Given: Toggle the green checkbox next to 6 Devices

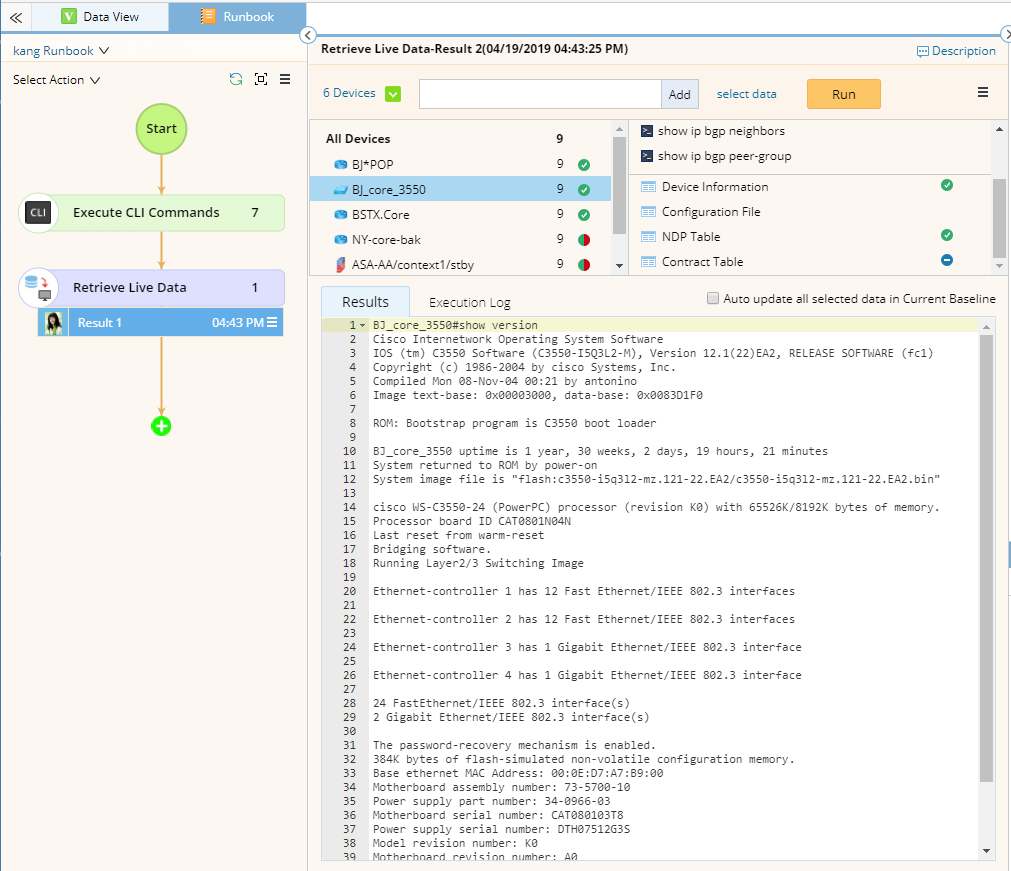Looking at the screenshot, I should [x=393, y=94].
